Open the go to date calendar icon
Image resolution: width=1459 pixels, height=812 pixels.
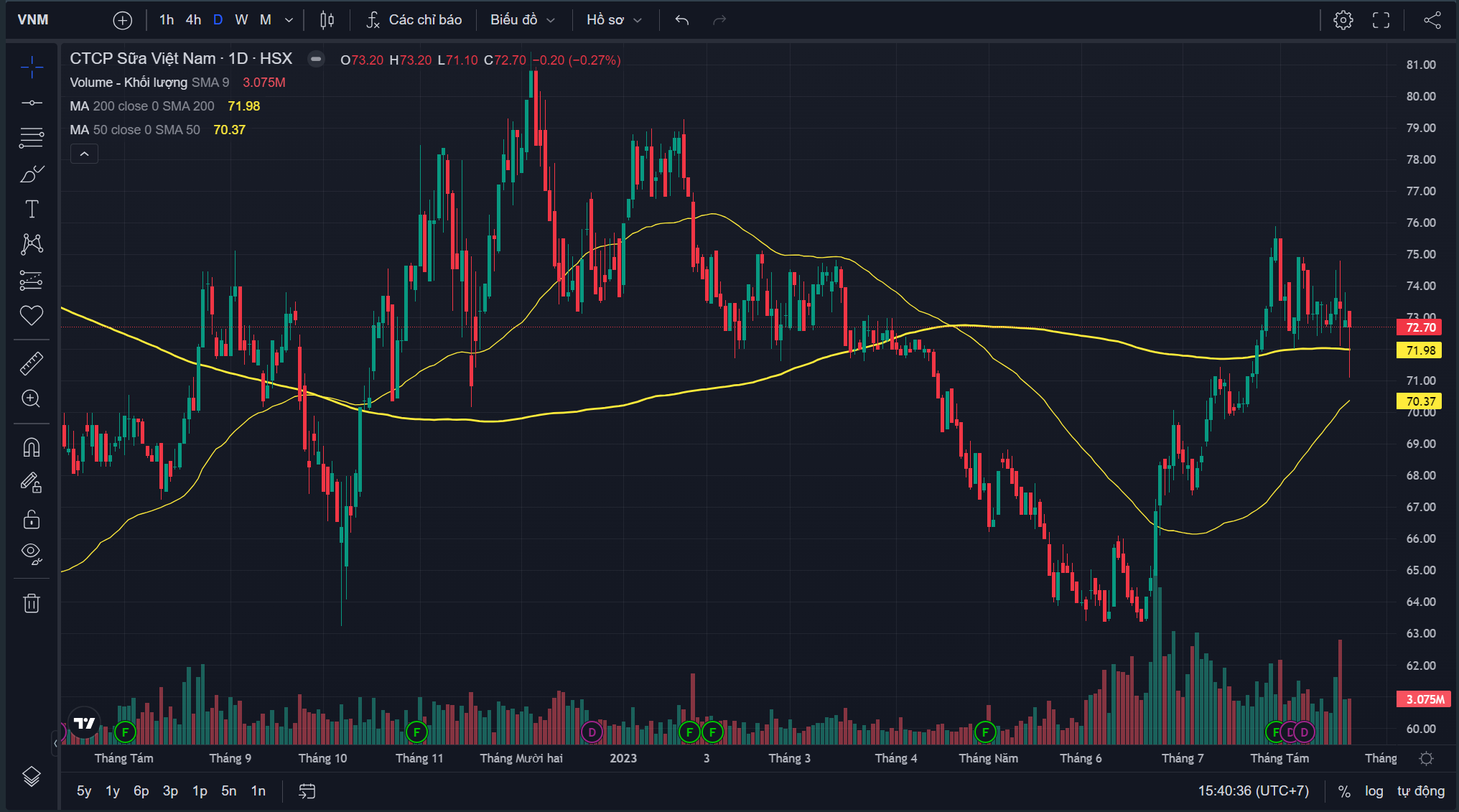click(307, 791)
